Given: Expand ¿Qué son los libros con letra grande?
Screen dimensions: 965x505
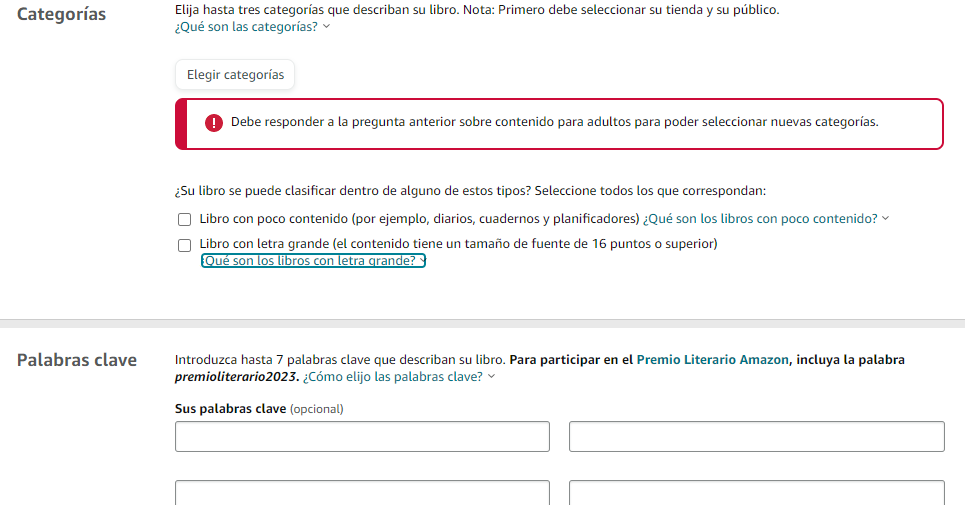Looking at the screenshot, I should (313, 261).
